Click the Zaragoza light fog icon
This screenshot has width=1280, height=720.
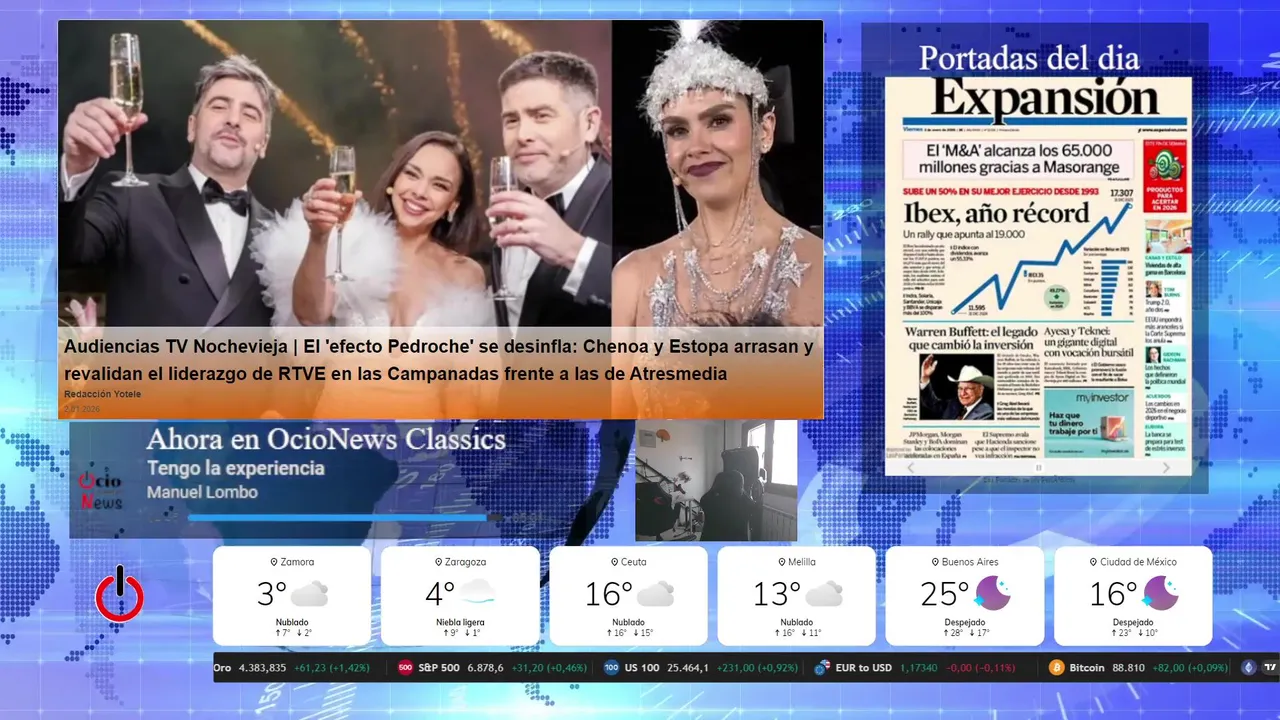point(478,592)
